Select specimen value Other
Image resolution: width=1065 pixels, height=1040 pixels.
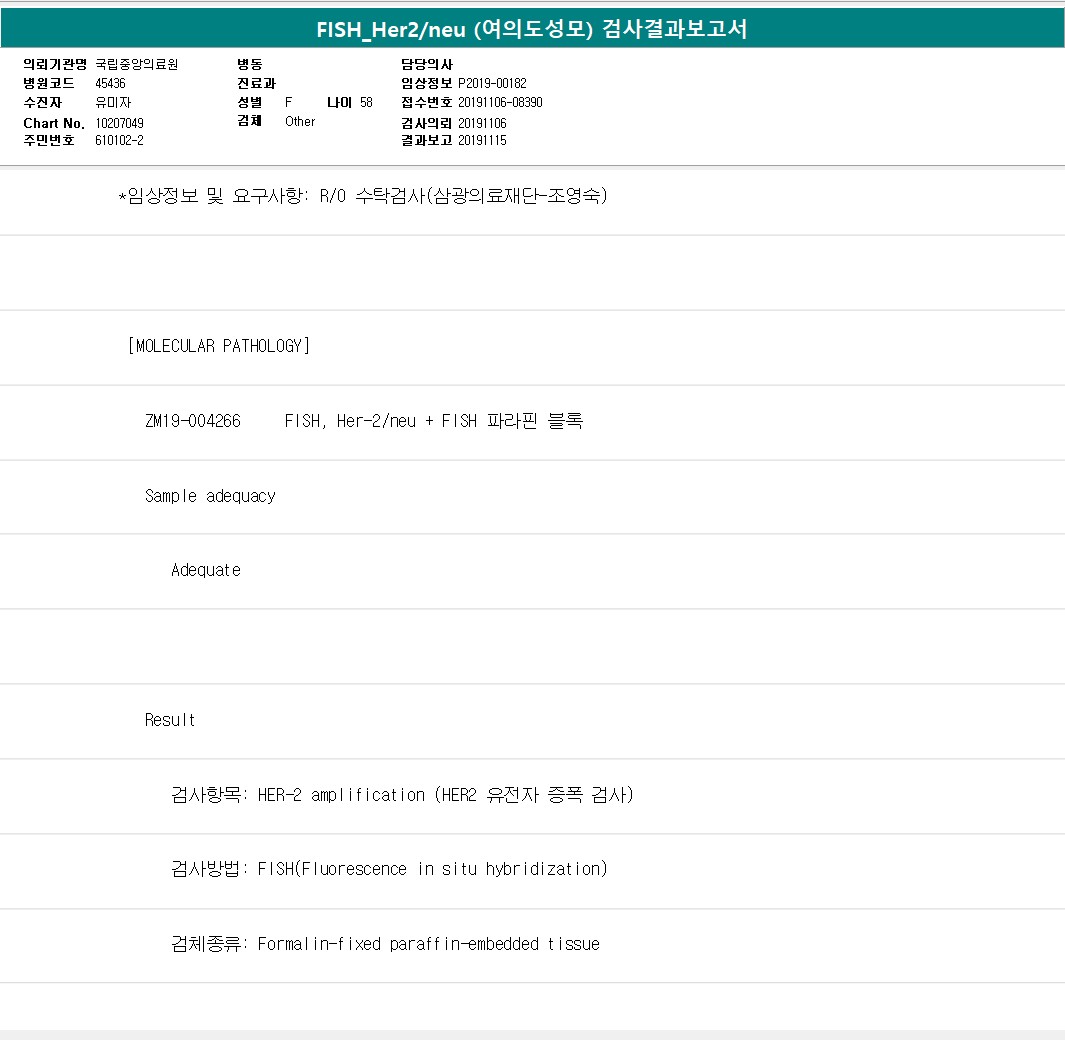(x=300, y=122)
